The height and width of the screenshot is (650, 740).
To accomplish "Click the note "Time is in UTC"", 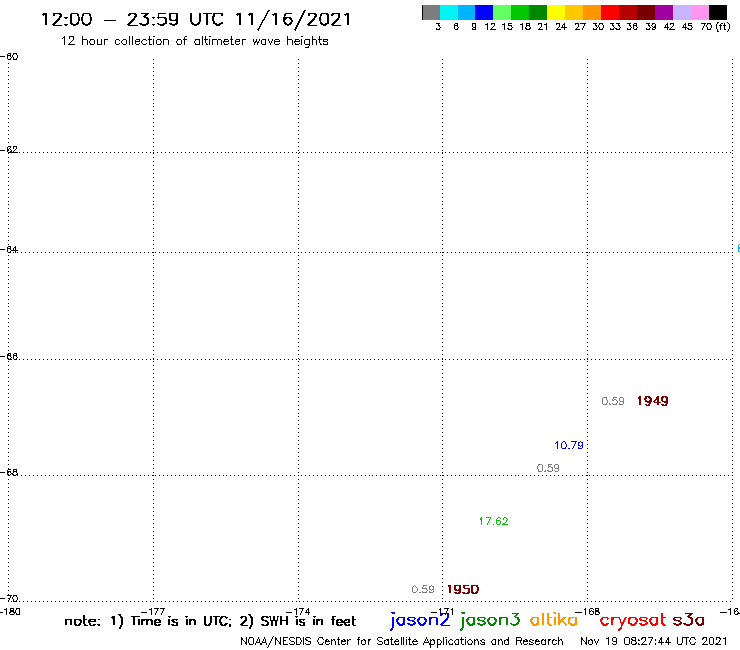I will [x=181, y=621].
